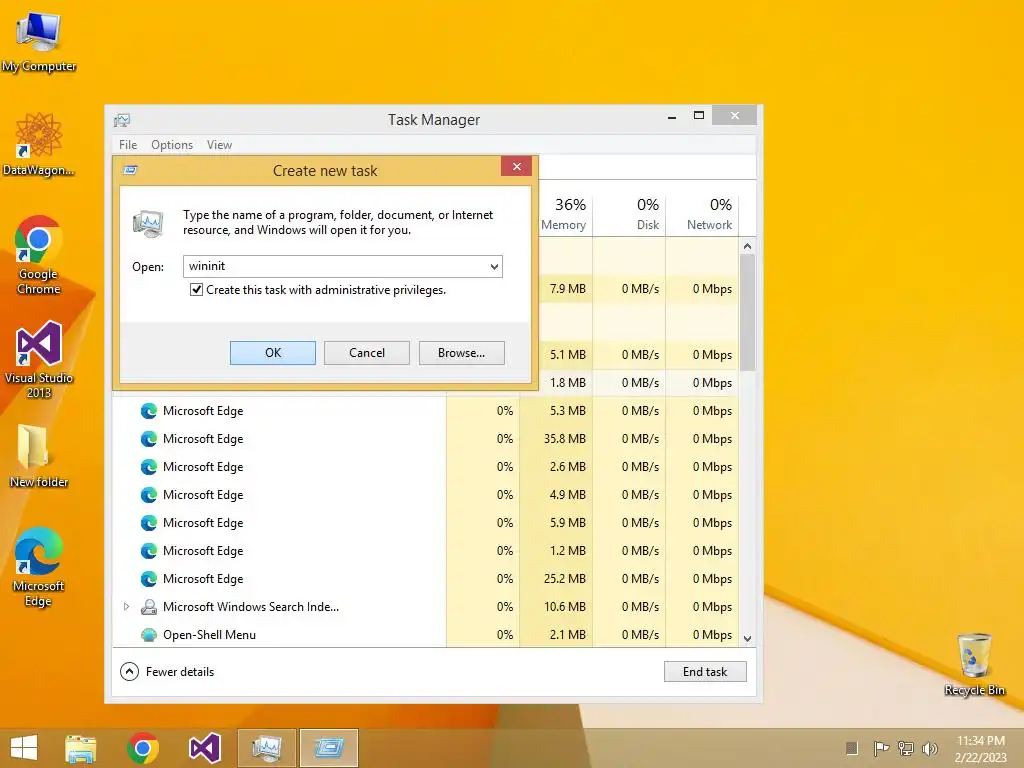Click the scrollbar up arrow

(x=748, y=246)
